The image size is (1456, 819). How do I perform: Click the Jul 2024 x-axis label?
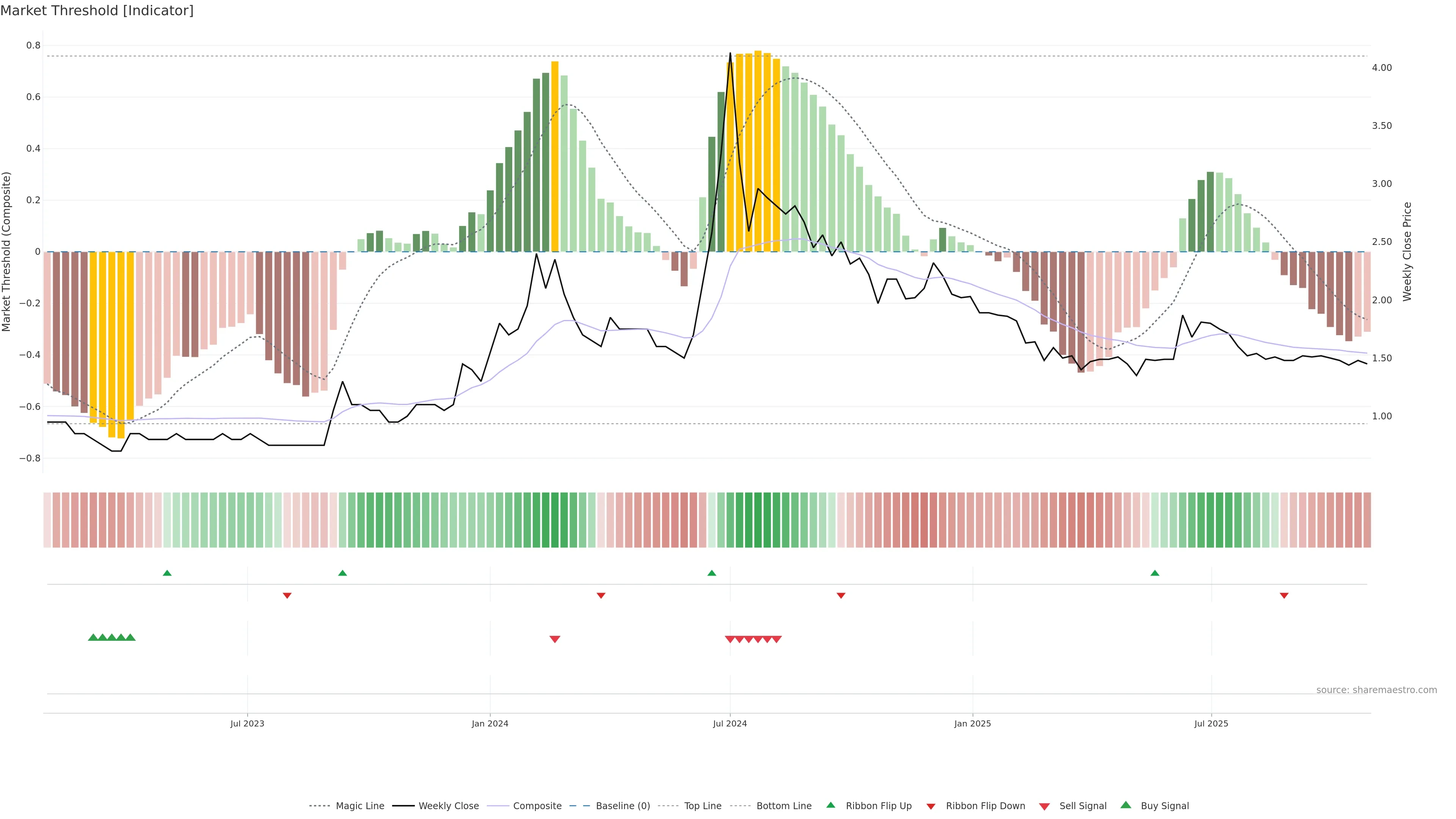729,723
